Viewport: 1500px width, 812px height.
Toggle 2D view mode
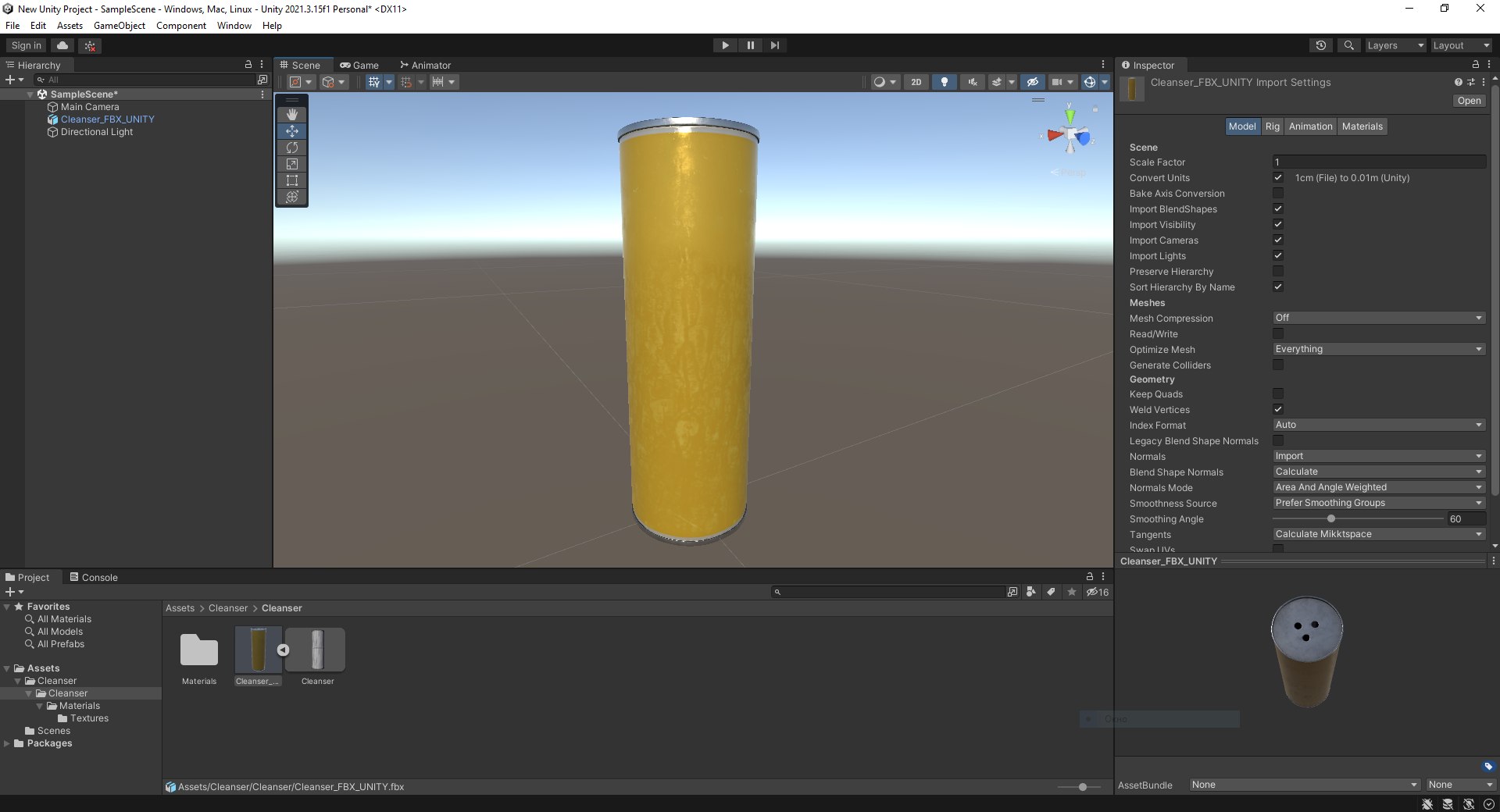pos(916,82)
